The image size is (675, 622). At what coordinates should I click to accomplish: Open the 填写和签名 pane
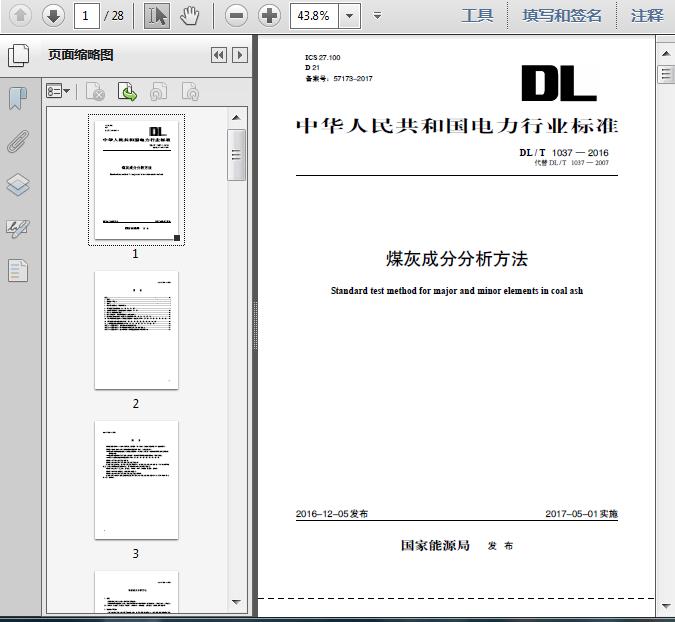(x=562, y=16)
